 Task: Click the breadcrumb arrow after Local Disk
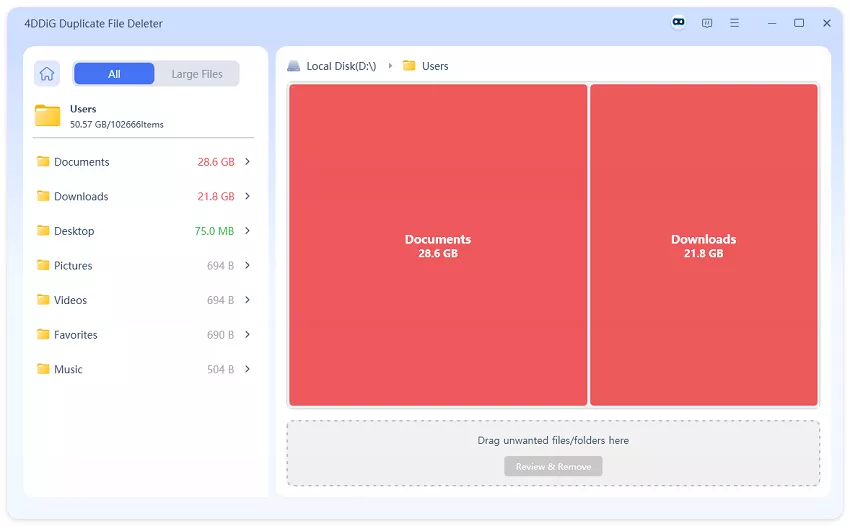(x=390, y=66)
